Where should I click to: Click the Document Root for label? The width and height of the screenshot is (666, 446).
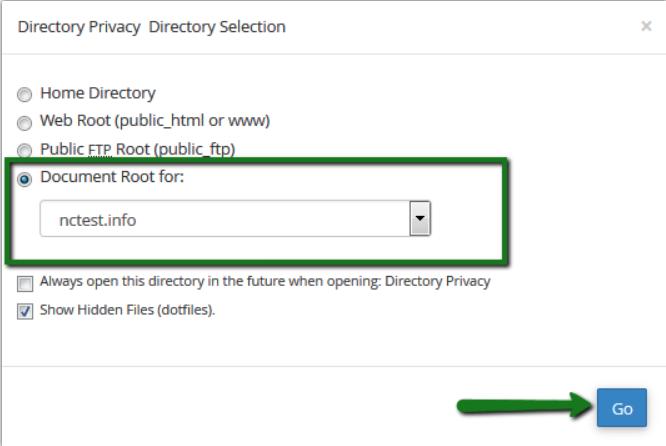[x=112, y=177]
